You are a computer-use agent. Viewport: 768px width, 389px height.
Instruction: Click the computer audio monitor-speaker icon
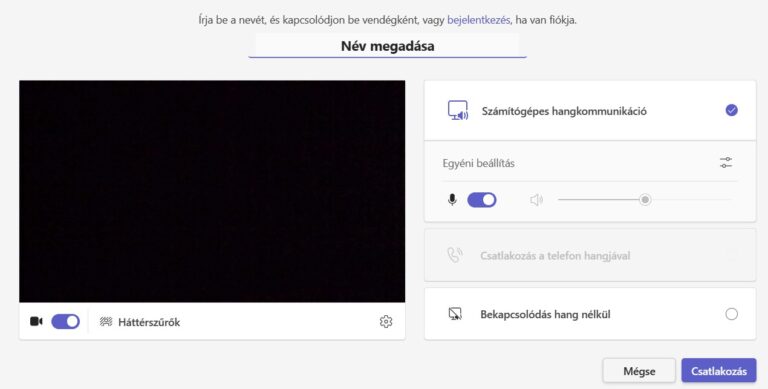click(x=458, y=111)
